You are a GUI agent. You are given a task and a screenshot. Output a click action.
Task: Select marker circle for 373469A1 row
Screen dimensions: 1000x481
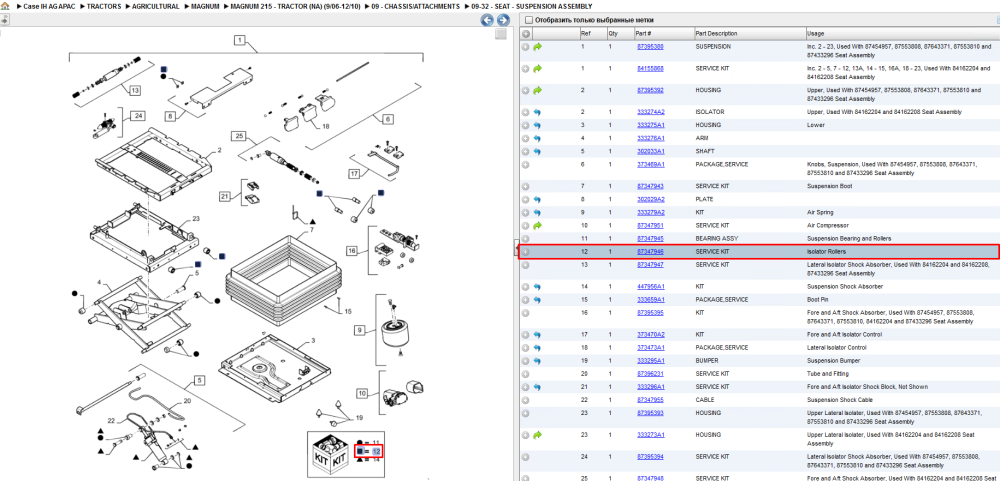(526, 165)
